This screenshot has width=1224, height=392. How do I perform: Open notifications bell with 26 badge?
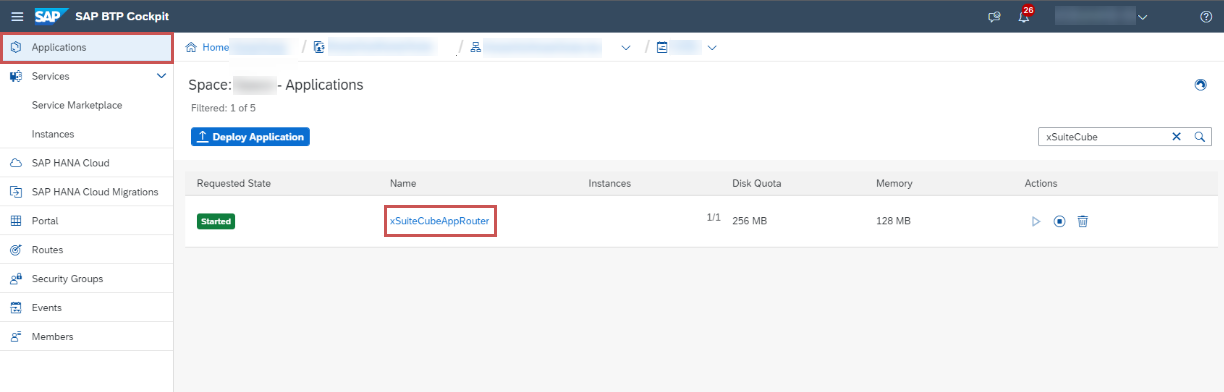[1025, 16]
